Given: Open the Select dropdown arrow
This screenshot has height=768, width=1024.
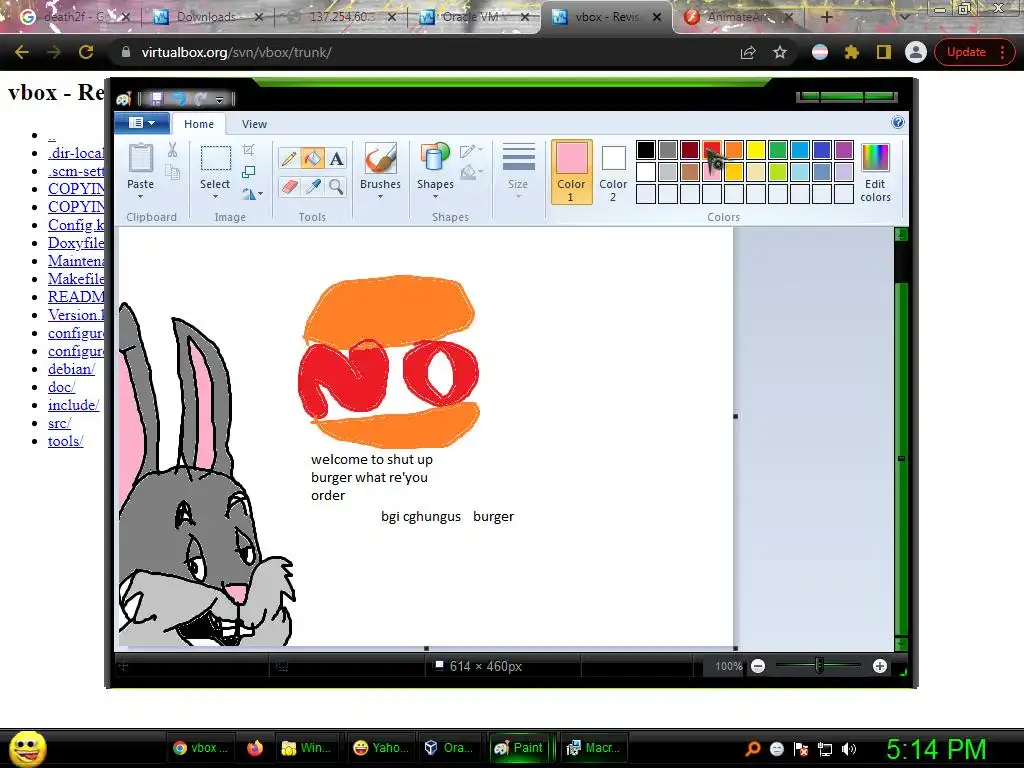Looking at the screenshot, I should 215,196.
